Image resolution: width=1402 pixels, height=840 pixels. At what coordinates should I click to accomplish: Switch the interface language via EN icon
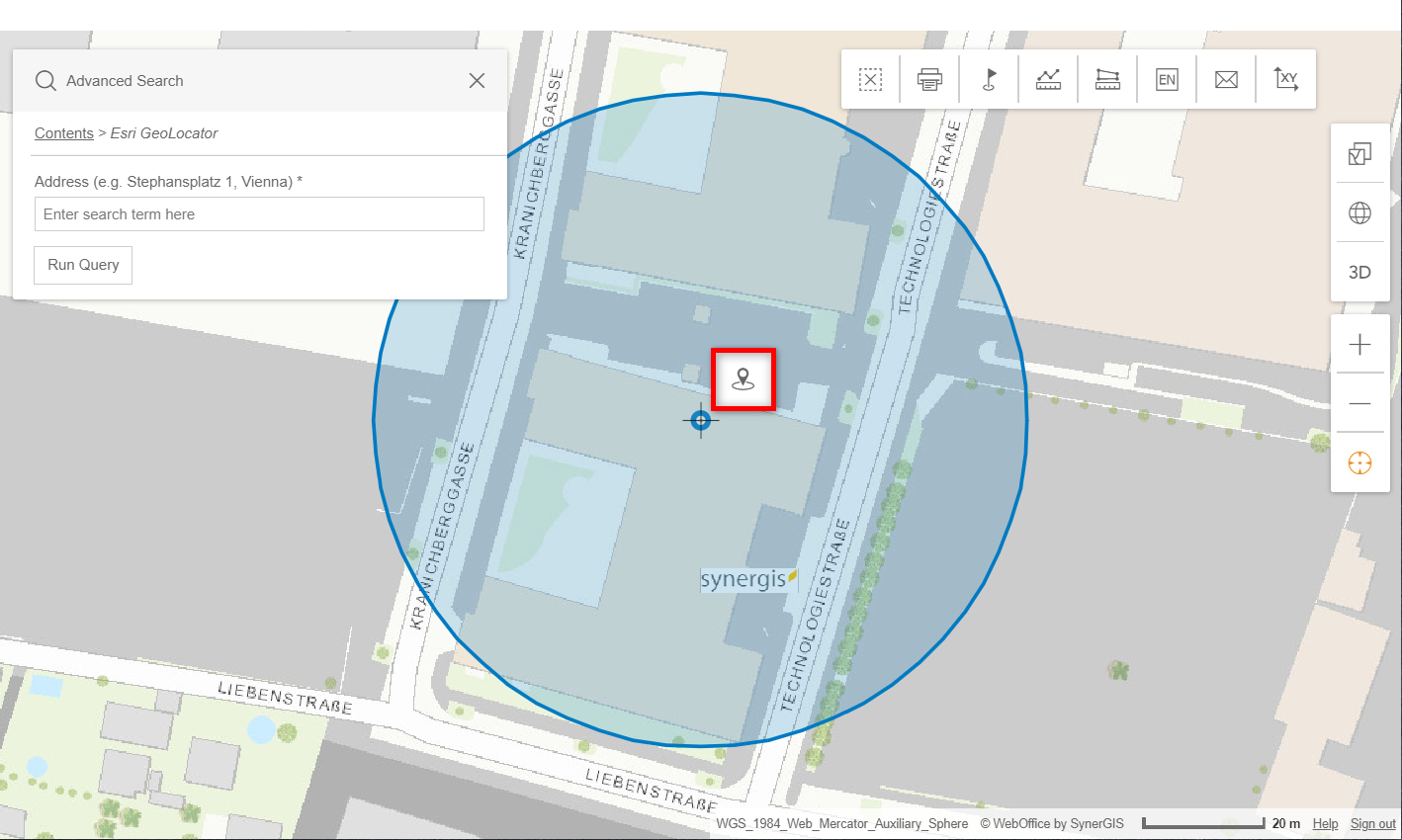click(1166, 79)
